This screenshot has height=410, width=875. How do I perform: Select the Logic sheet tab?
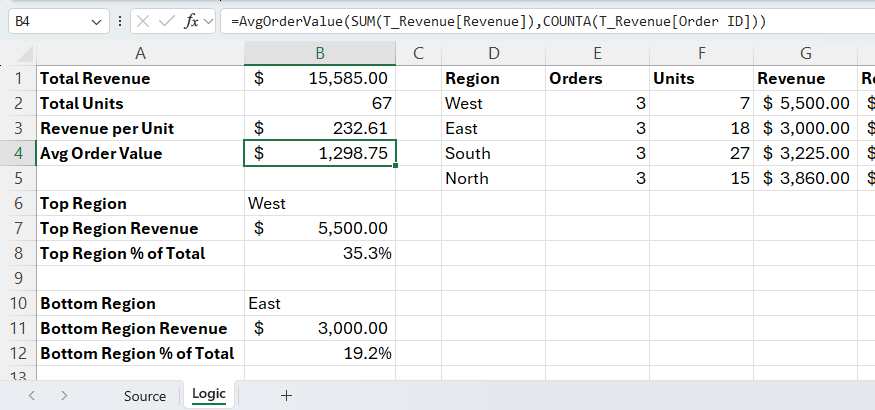coord(209,394)
